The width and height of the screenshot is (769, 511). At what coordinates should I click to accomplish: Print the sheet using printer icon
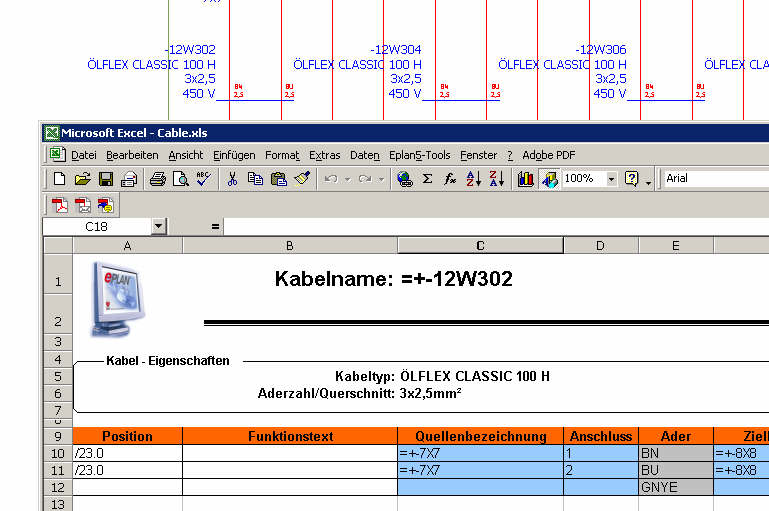tap(157, 179)
